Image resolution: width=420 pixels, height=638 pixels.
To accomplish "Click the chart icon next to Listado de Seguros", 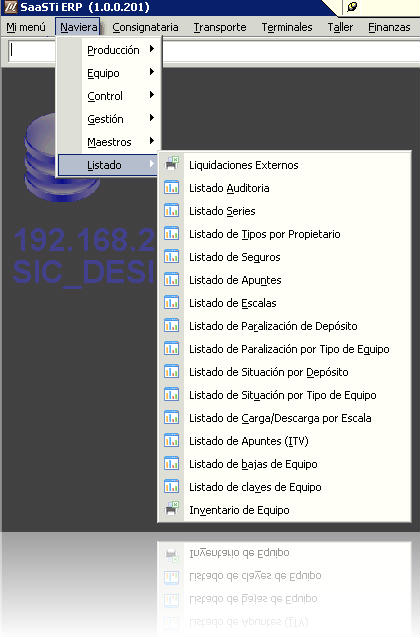I will click(171, 256).
